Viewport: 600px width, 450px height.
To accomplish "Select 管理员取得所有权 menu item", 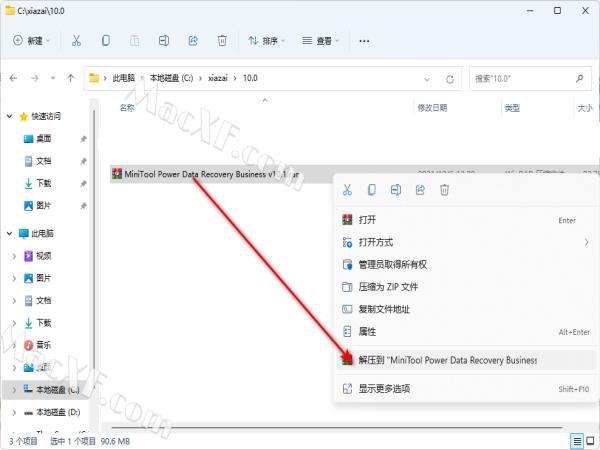I will pyautogui.click(x=465, y=264).
